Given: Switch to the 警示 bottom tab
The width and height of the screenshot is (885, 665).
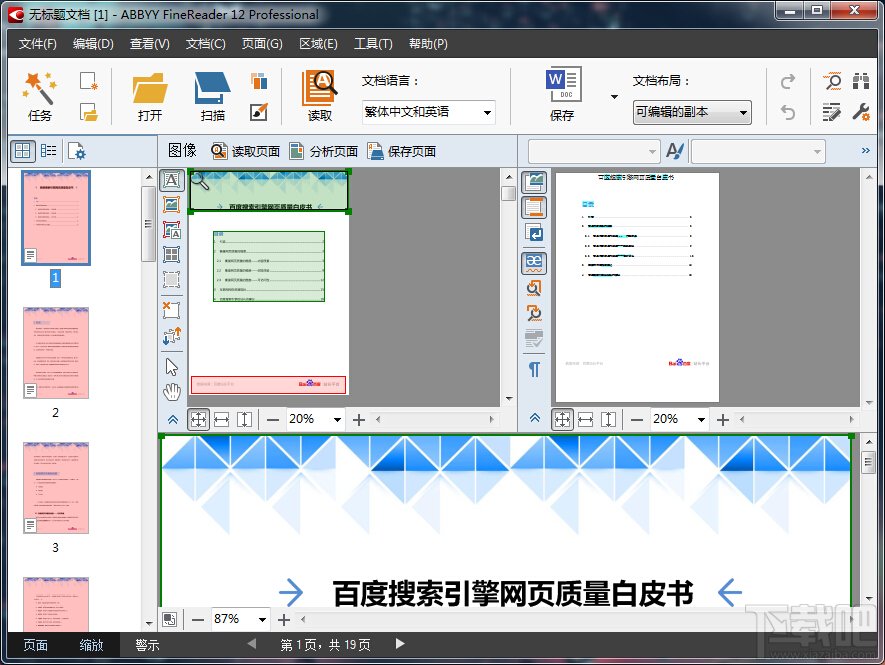Looking at the screenshot, I should (x=147, y=645).
